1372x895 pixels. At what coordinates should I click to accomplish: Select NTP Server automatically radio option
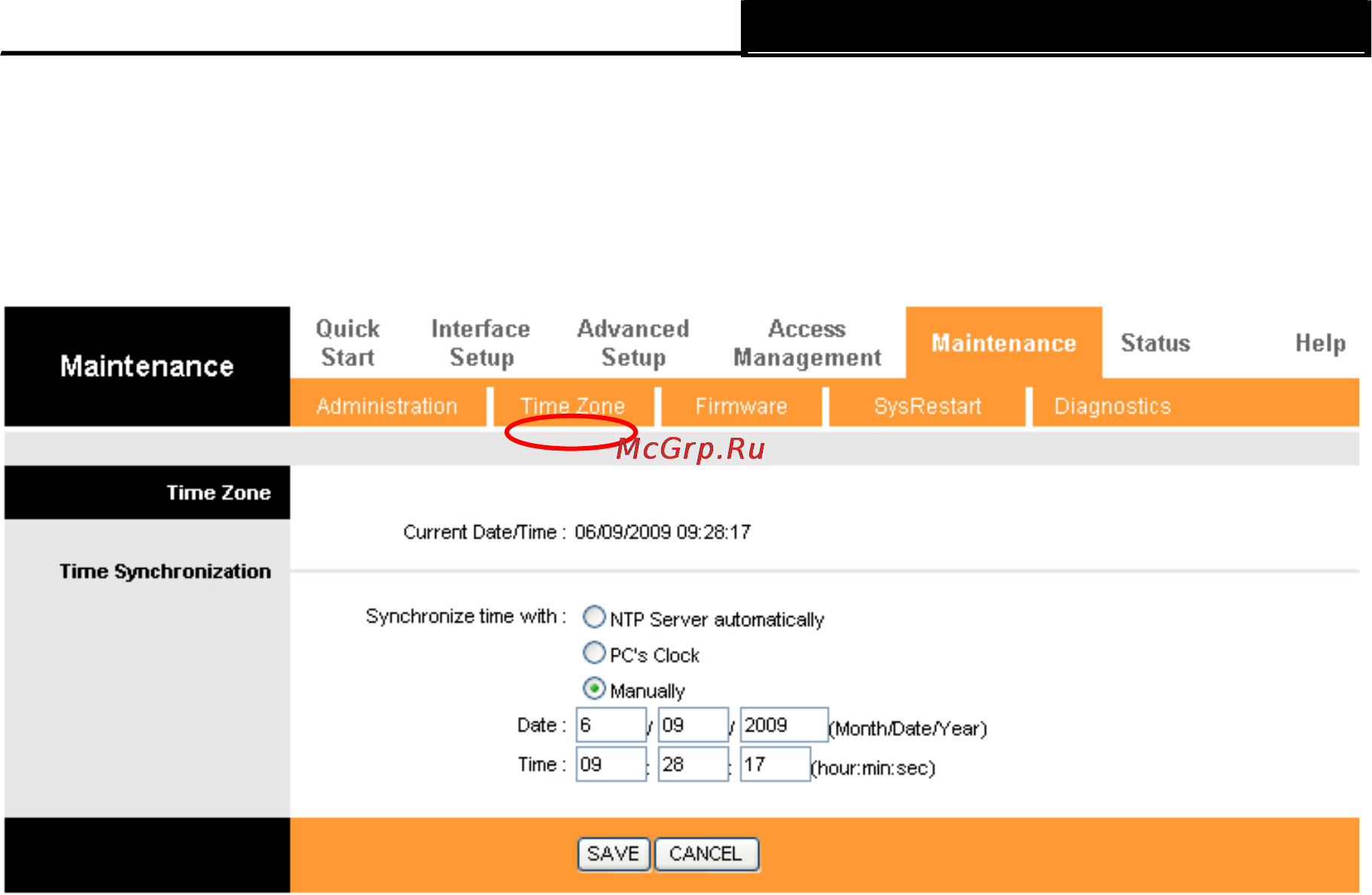tap(594, 617)
